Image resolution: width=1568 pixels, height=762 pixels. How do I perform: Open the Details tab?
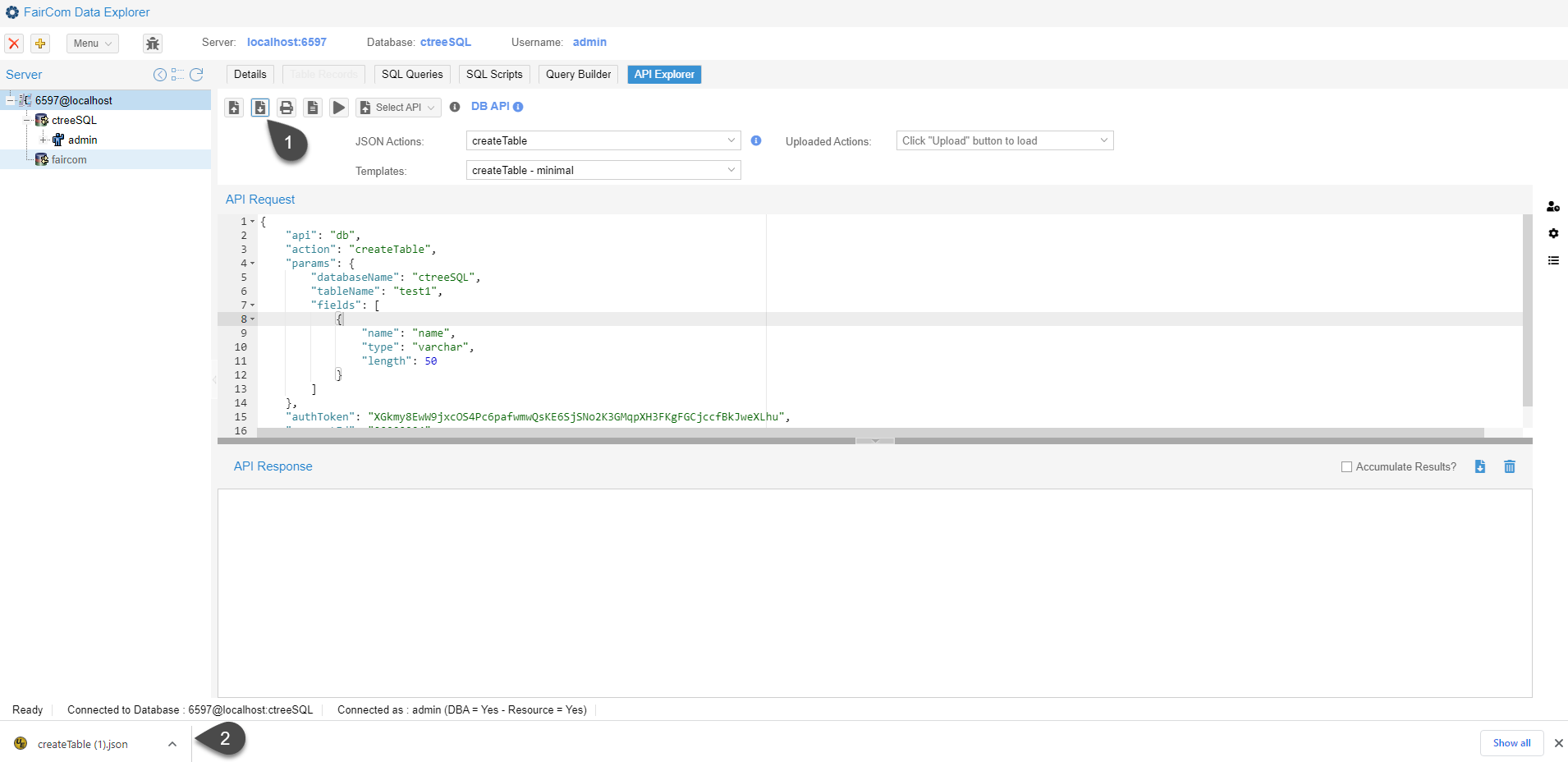coord(250,75)
